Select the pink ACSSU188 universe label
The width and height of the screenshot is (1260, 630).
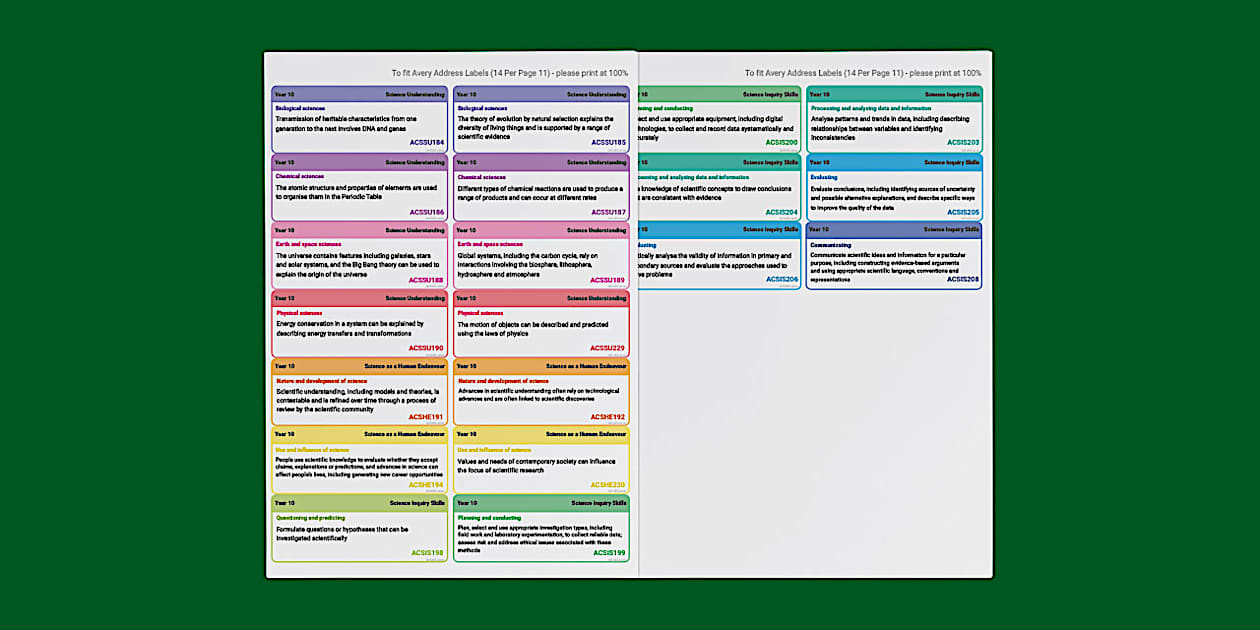360,258
